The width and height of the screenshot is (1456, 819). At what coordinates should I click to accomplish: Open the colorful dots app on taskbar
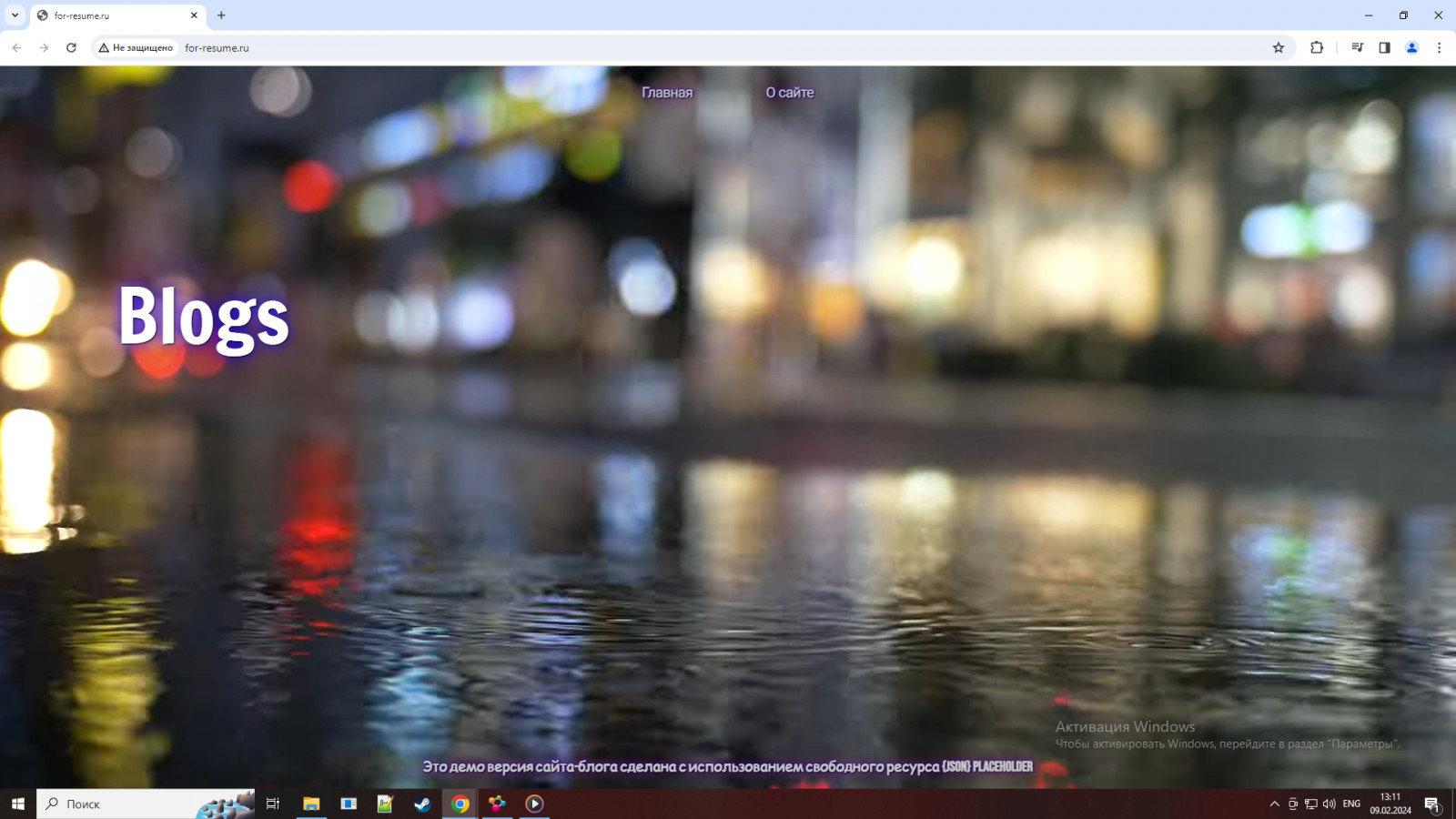click(497, 804)
